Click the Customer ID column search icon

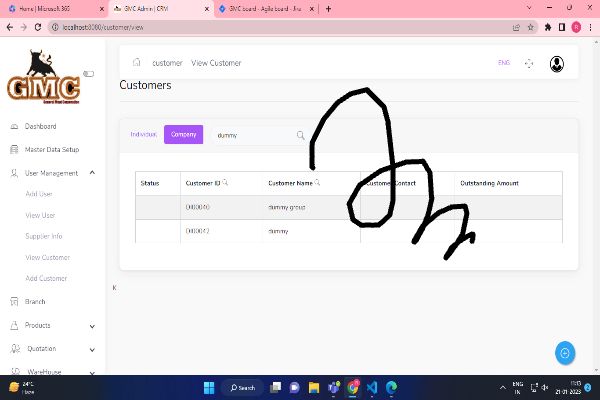[x=225, y=183]
